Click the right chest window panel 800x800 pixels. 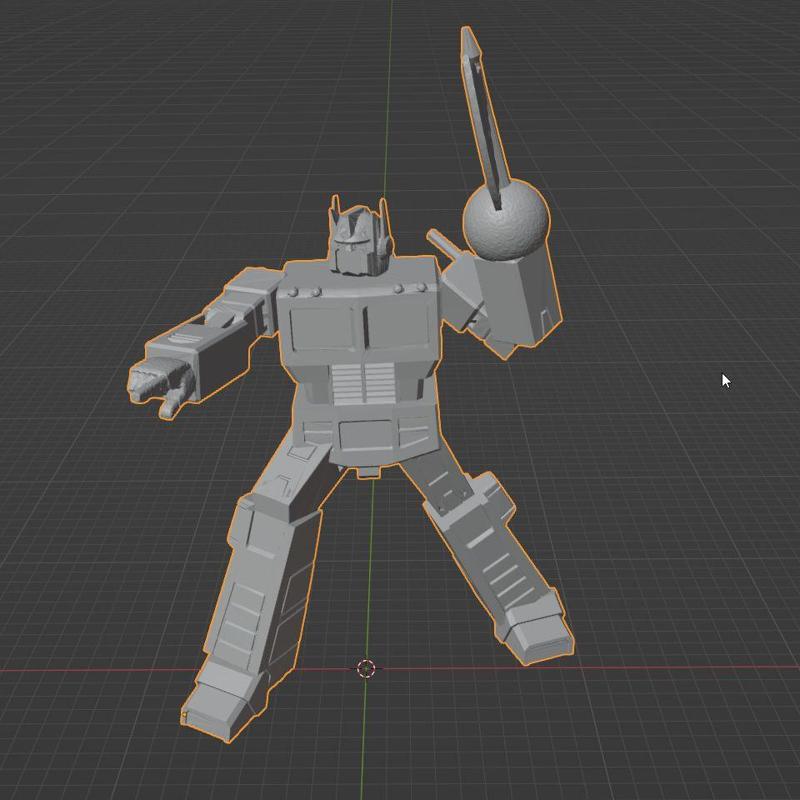click(401, 321)
